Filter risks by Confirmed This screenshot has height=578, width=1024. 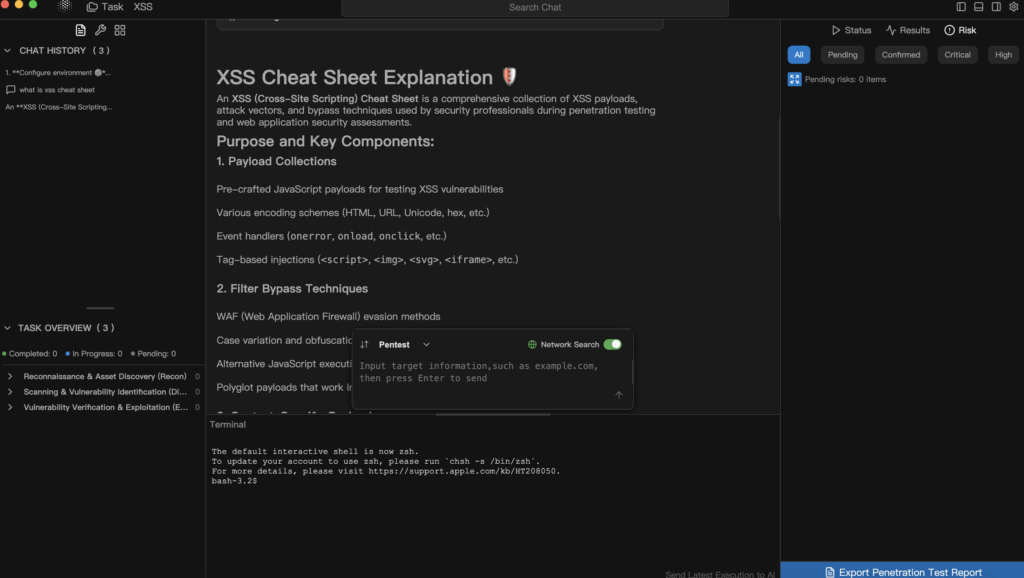tap(900, 55)
